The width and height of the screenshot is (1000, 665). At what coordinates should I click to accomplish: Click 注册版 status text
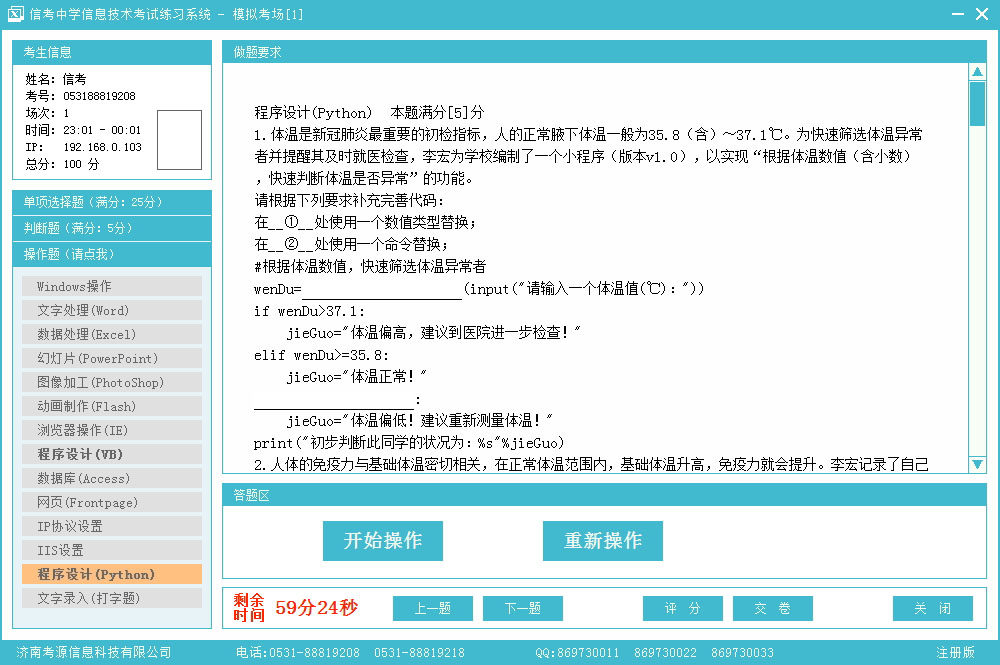tap(955, 652)
